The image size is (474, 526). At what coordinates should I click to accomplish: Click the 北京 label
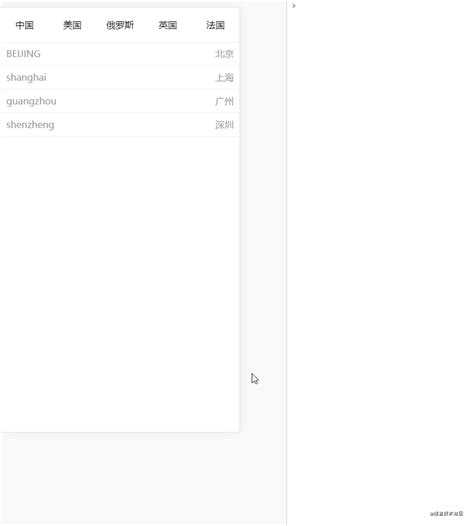(x=224, y=54)
